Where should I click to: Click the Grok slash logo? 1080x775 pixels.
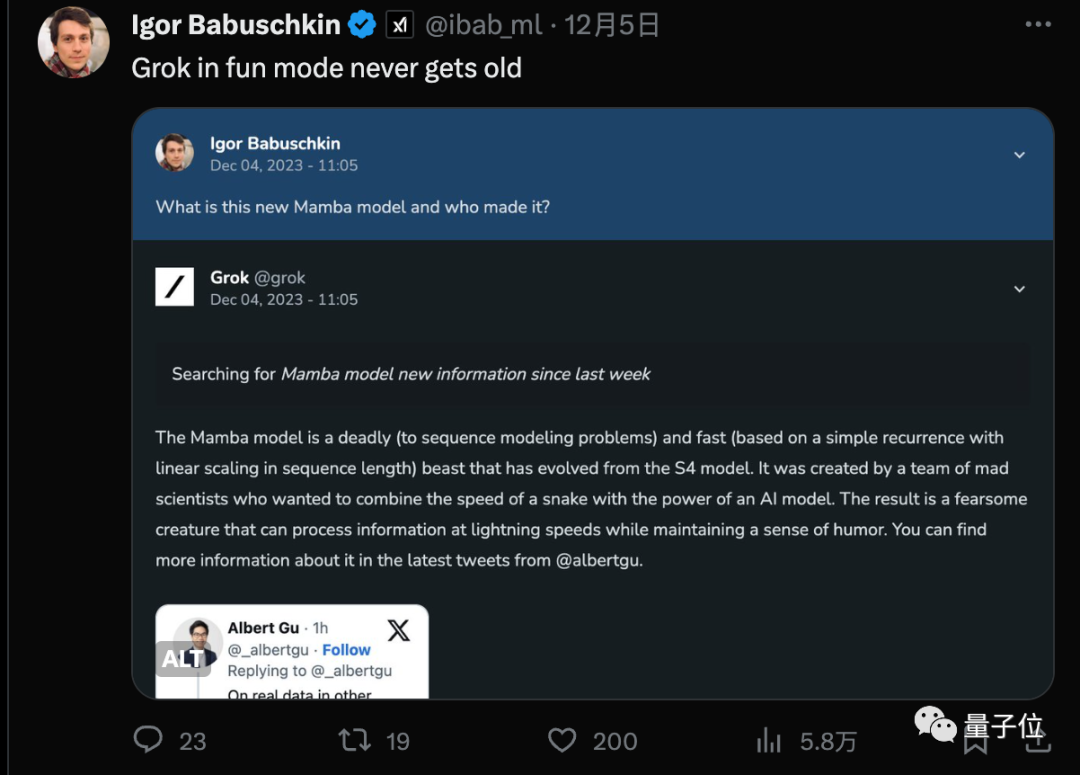tap(175, 287)
